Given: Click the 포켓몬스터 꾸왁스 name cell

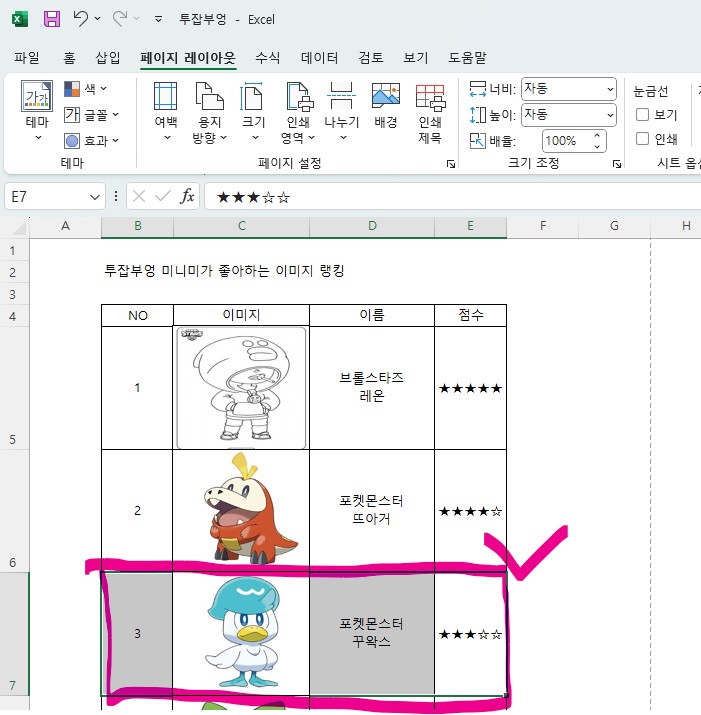Looking at the screenshot, I should (372, 633).
